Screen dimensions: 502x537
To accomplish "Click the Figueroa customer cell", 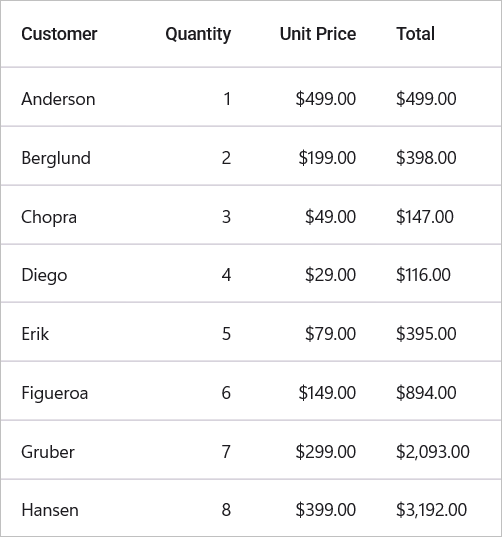I will click(x=54, y=393).
